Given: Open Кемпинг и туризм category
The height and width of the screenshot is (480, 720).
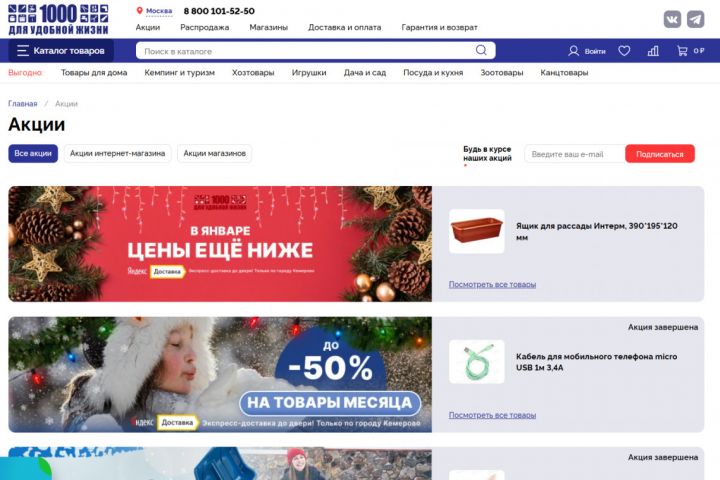Looking at the screenshot, I should [180, 73].
